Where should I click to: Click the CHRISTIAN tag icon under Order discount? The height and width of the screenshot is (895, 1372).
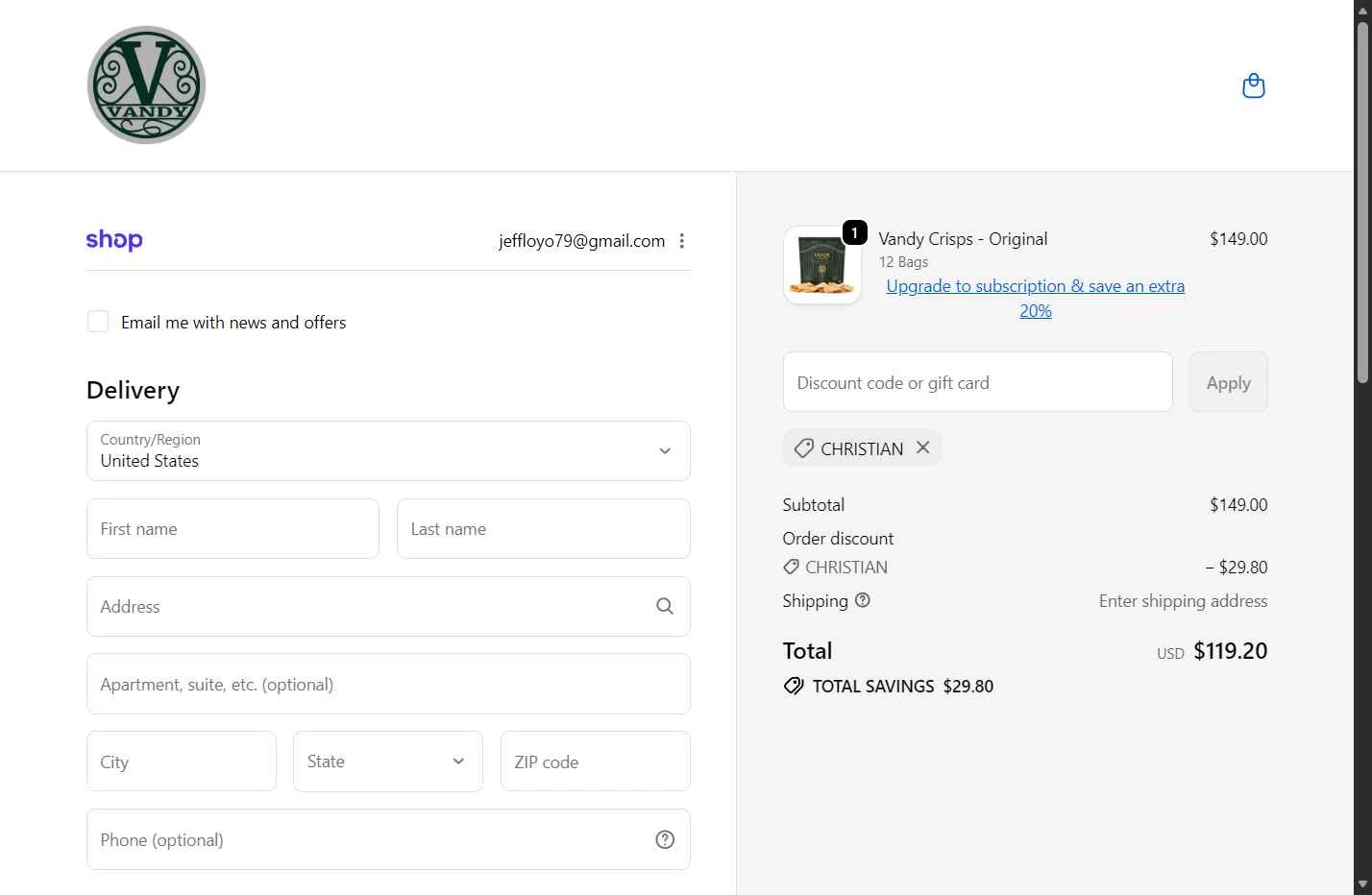pyautogui.click(x=791, y=568)
